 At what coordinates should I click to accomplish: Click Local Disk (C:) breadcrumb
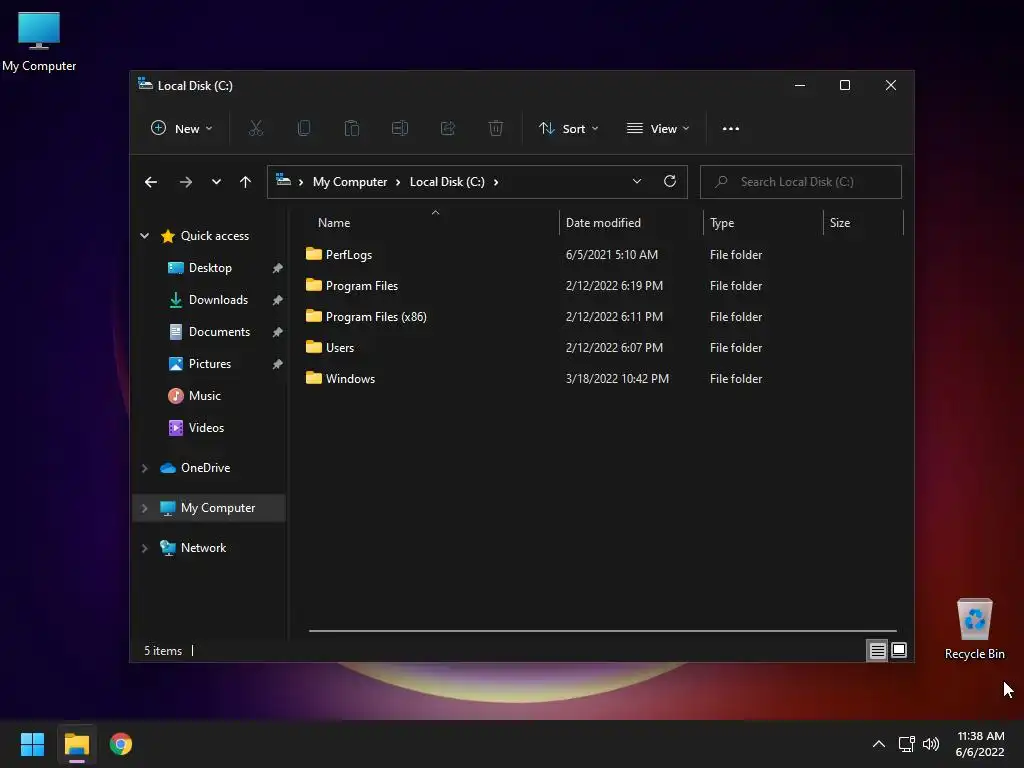447,182
